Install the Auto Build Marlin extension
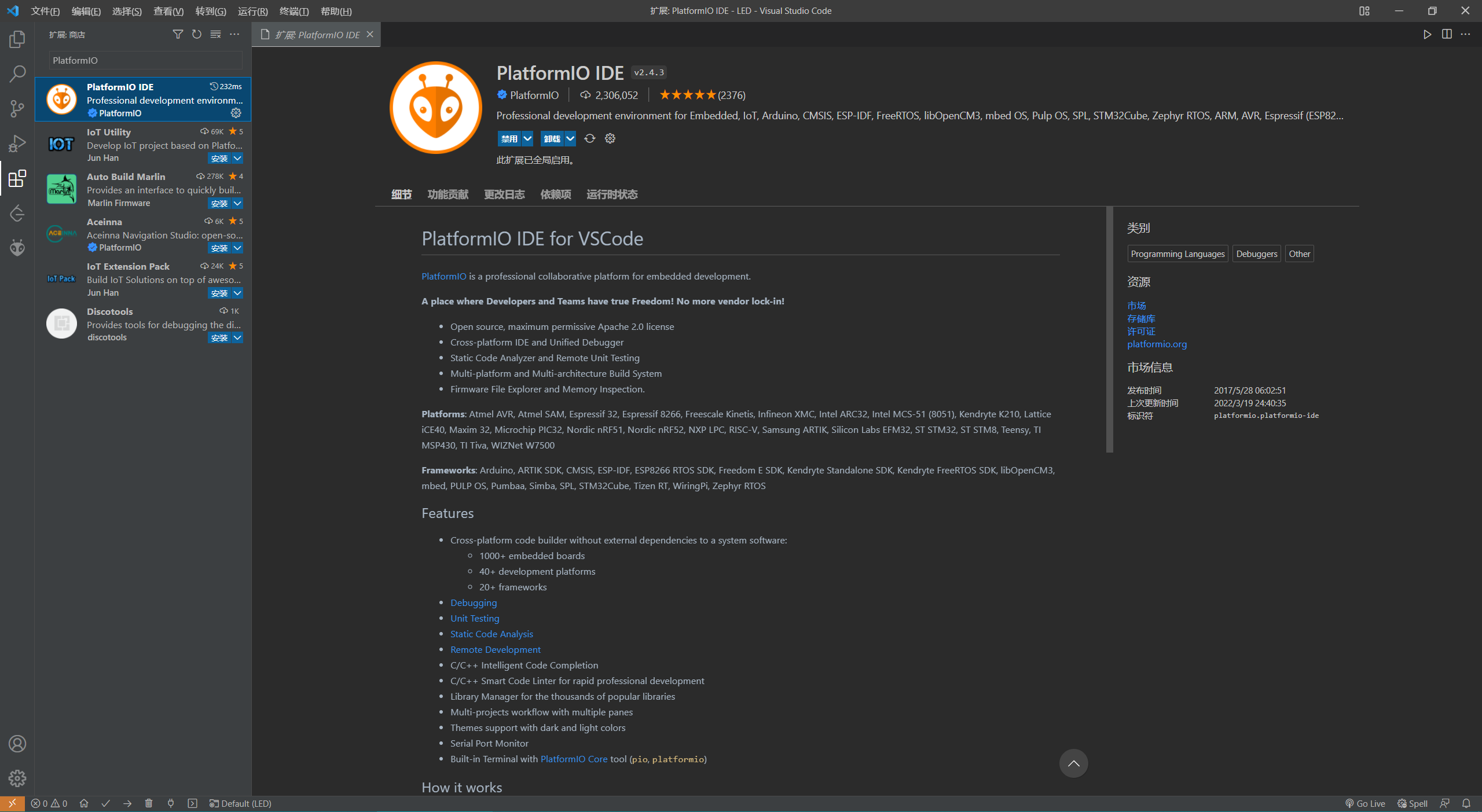This screenshot has width=1482, height=812. click(x=219, y=203)
